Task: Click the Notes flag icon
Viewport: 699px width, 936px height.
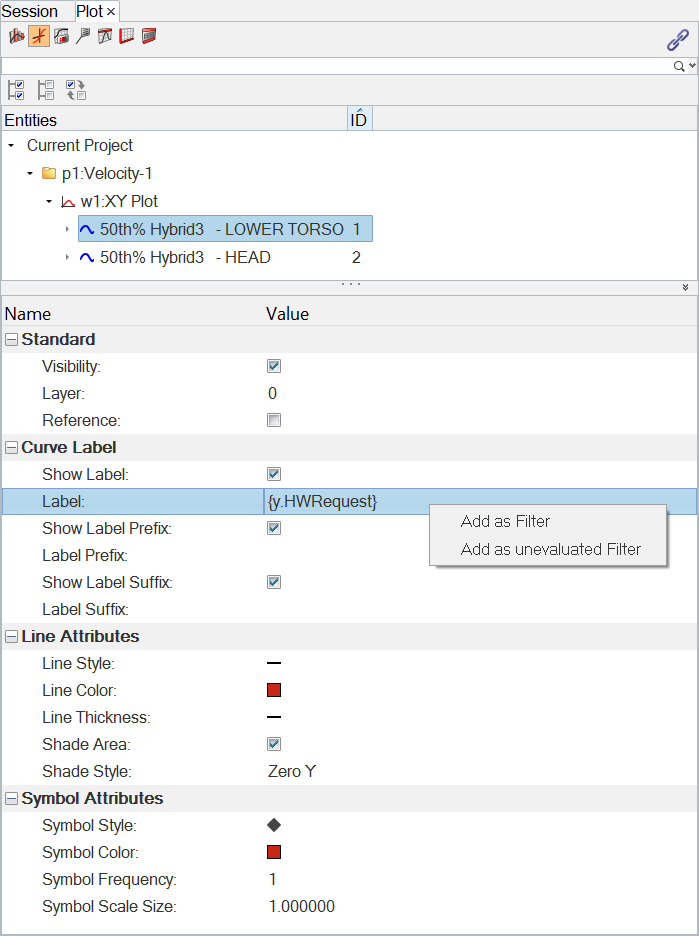Action: pyautogui.click(x=82, y=36)
